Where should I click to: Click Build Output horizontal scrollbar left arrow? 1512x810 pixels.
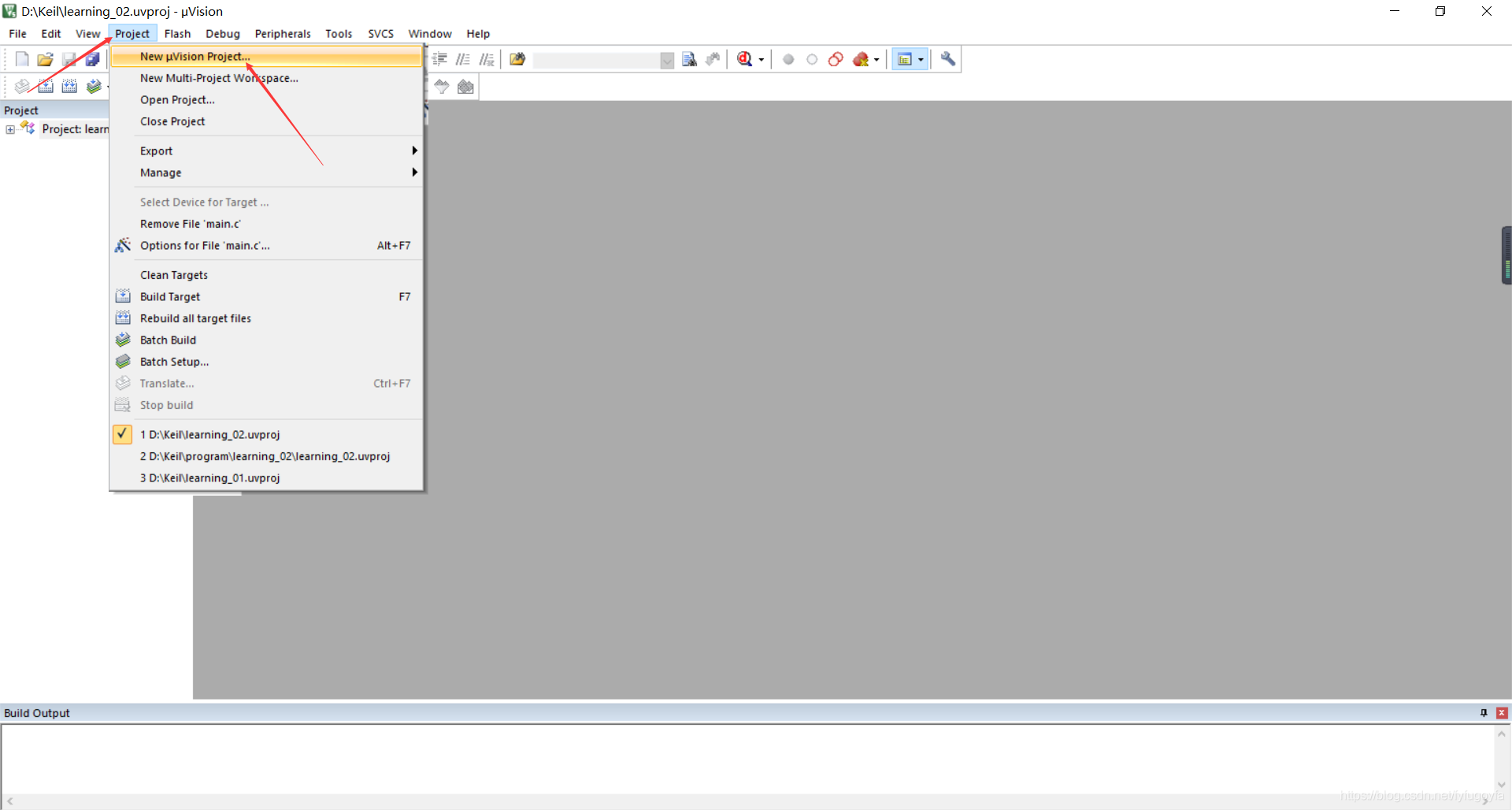click(9, 801)
